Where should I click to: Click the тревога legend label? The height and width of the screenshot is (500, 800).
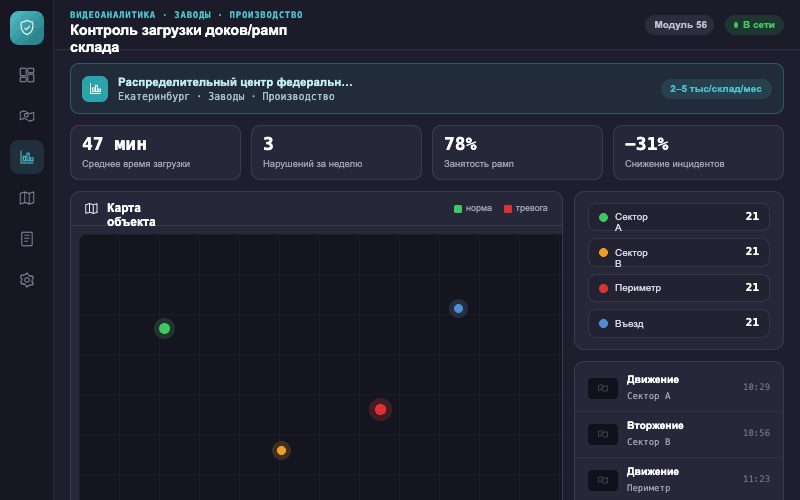coord(532,208)
